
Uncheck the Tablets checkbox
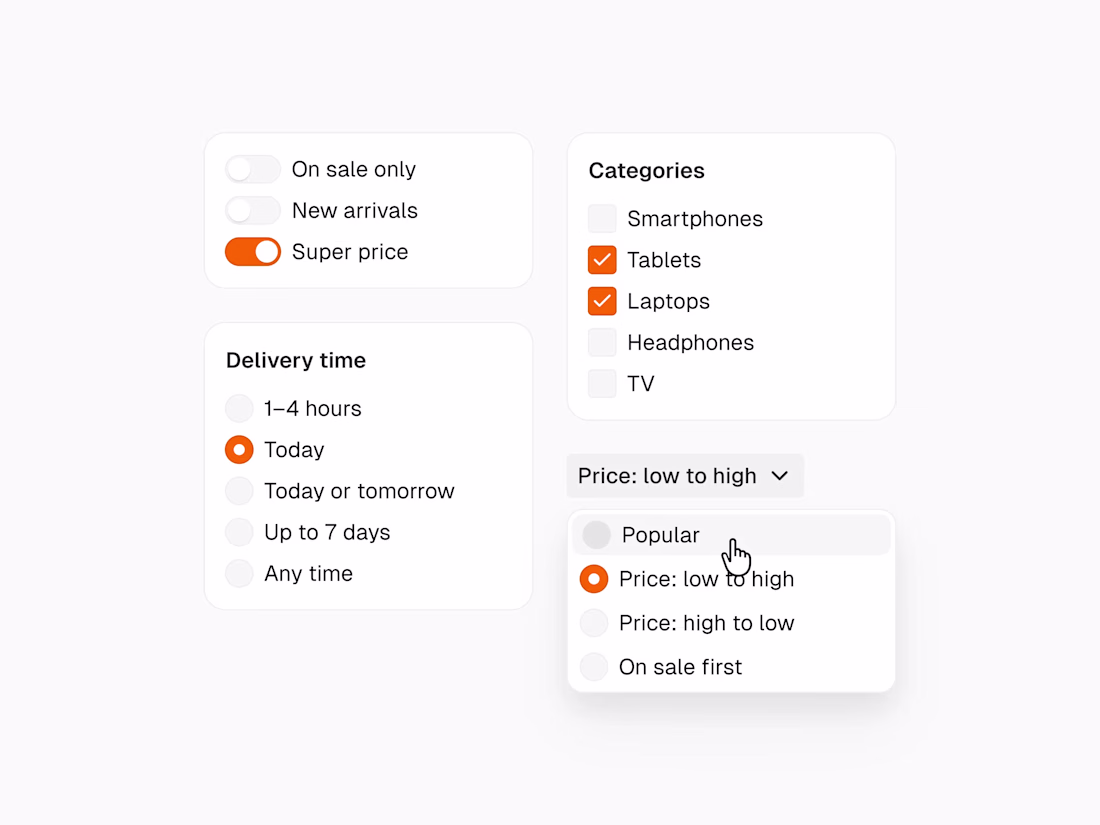click(602, 260)
